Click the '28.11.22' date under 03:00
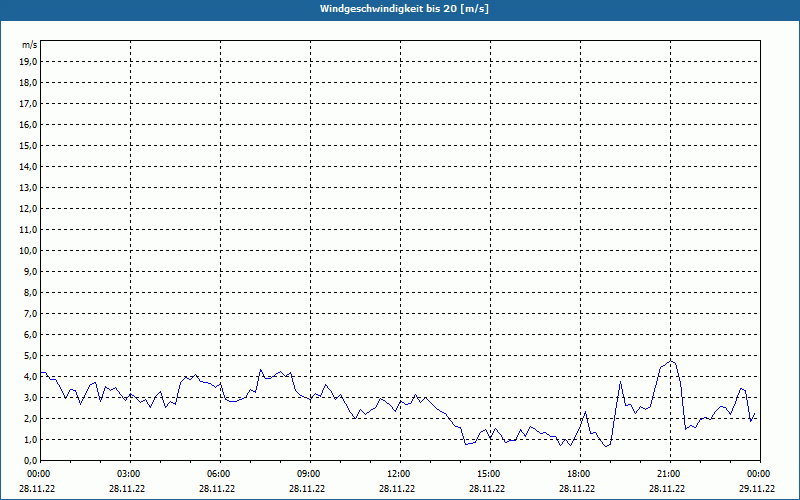The width and height of the screenshot is (800, 500). [x=127, y=488]
